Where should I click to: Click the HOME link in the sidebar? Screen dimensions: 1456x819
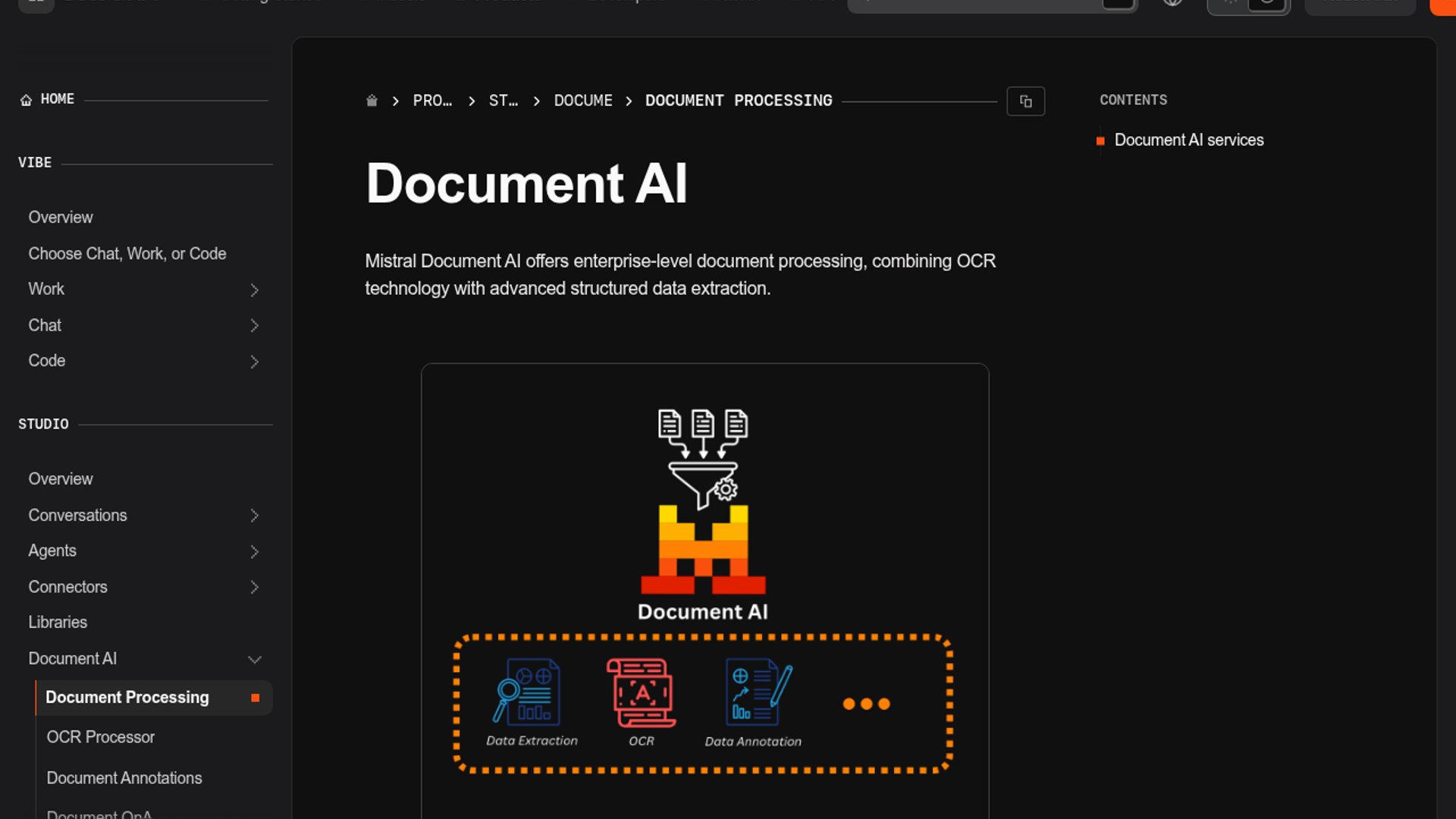47,99
